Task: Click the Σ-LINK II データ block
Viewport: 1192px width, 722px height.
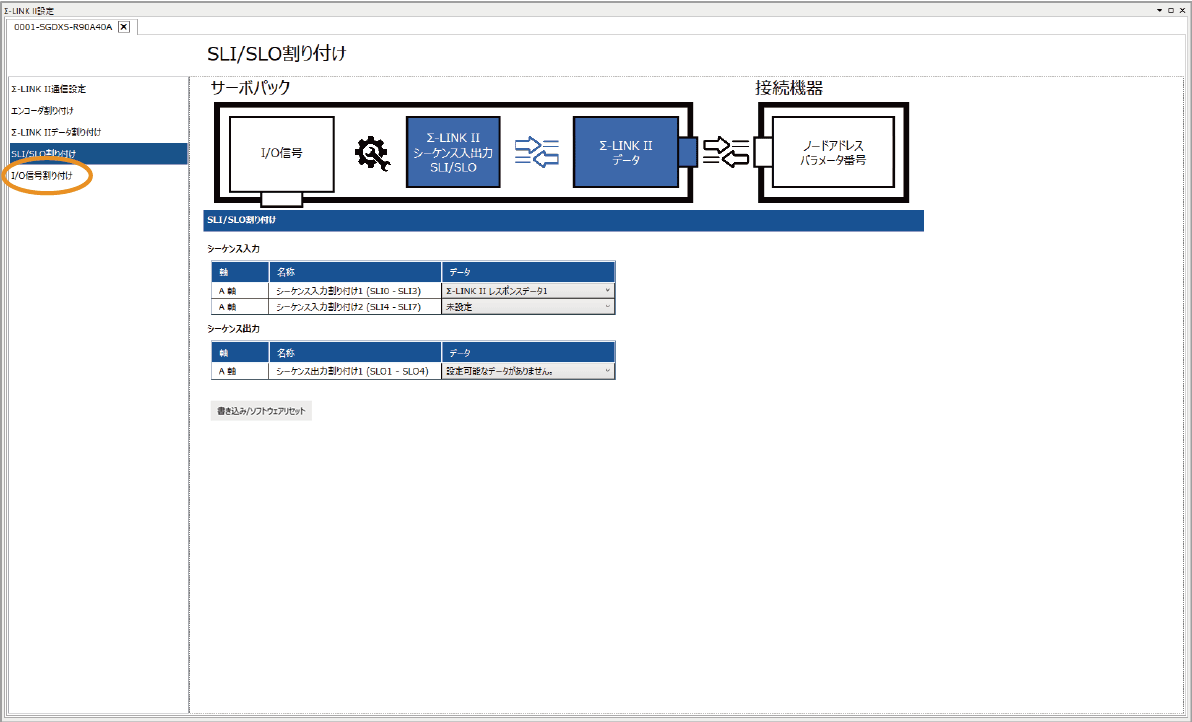Action: 625,152
